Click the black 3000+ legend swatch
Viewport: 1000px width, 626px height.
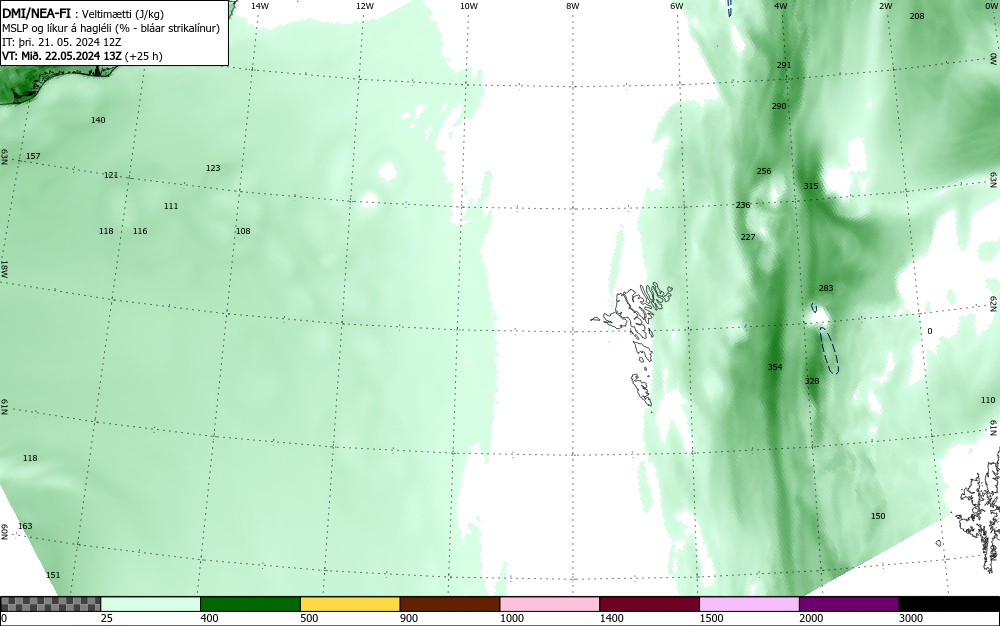point(949,604)
